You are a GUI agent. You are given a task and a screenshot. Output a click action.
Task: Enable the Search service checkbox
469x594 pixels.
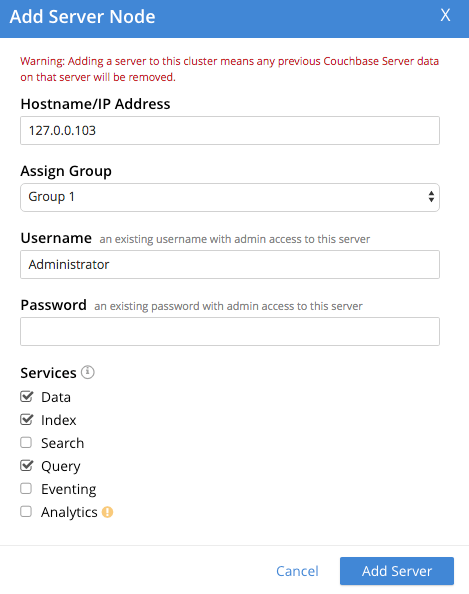[26, 442]
